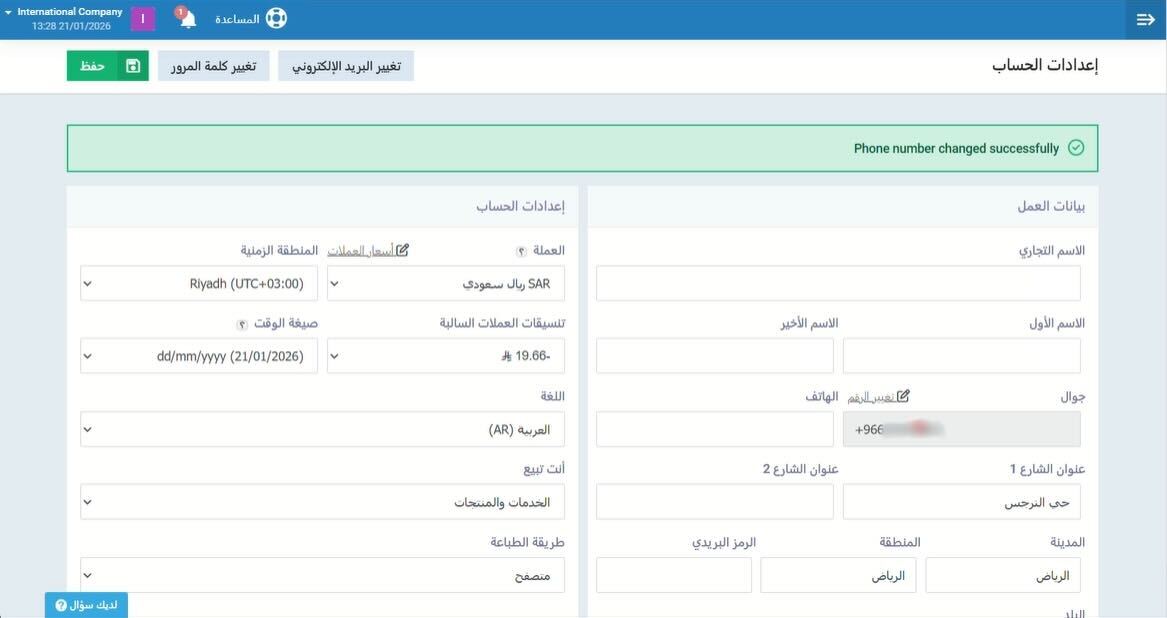
Task: Toggle the sidebar menu arrow icon
Action: (1145, 20)
